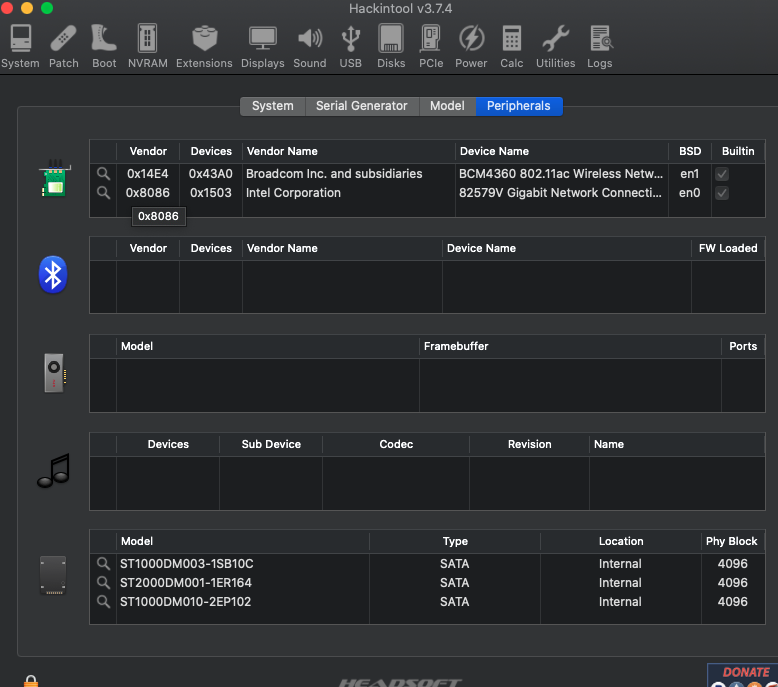
Task: Click the Bluetooth icon
Action: 53,274
